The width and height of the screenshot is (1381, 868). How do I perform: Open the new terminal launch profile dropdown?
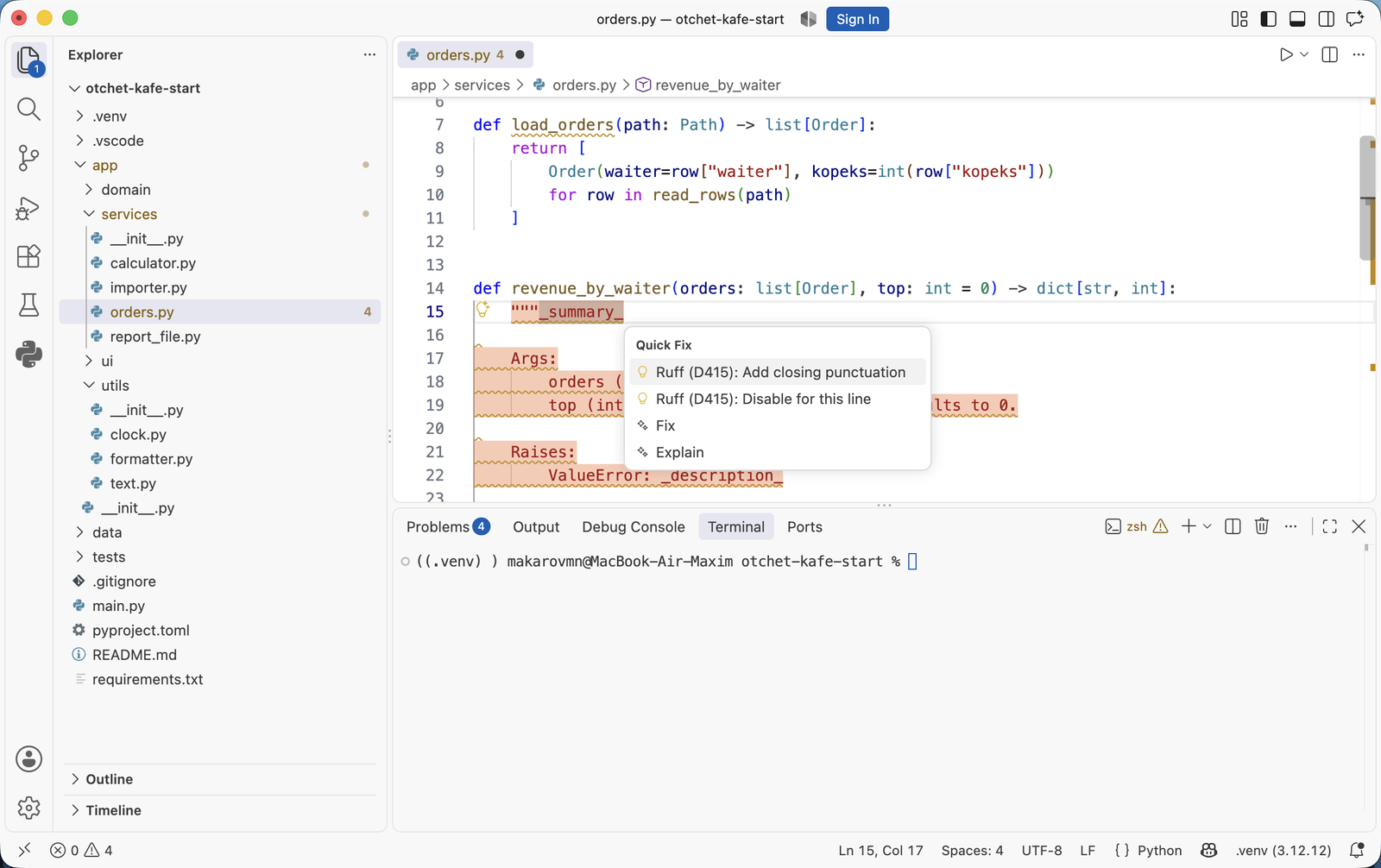(x=1208, y=526)
